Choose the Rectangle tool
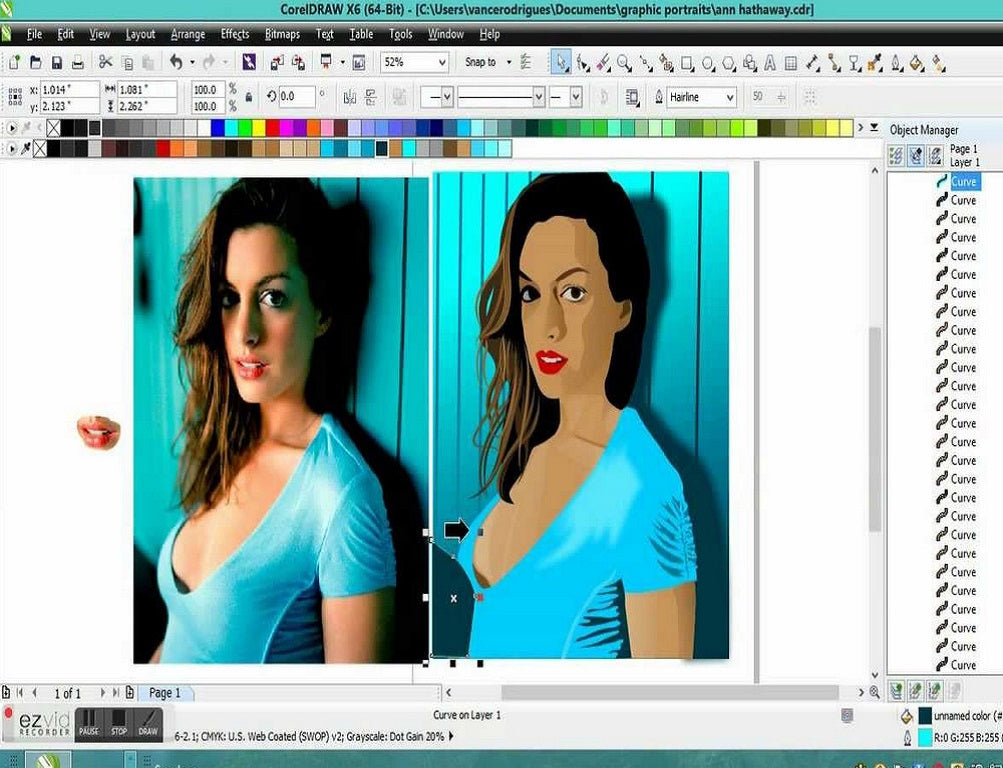 coord(687,62)
